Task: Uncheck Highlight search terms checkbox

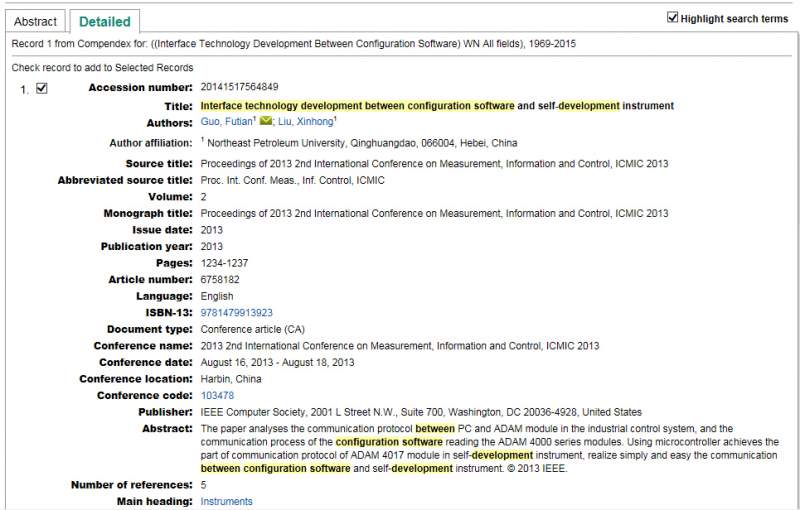Action: click(x=672, y=18)
